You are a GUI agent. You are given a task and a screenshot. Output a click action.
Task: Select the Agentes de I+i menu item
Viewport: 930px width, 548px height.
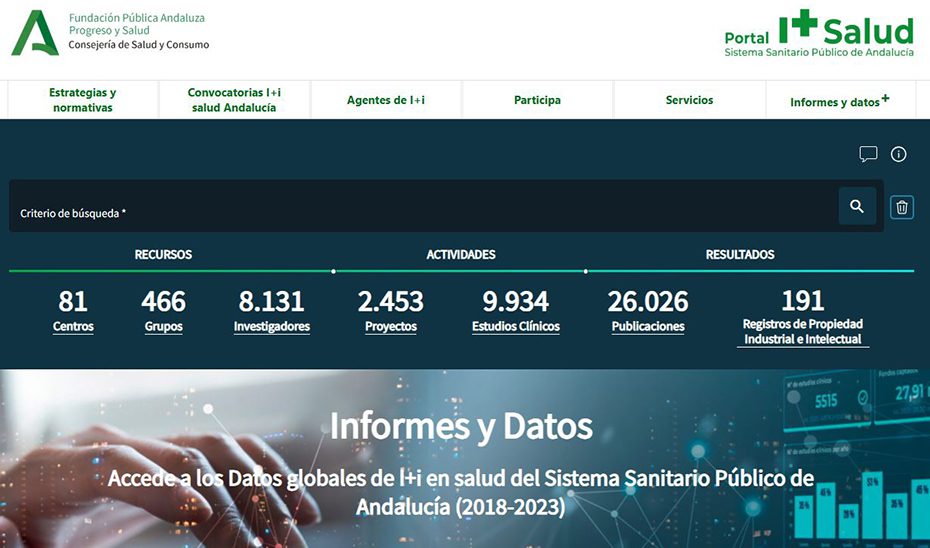pyautogui.click(x=386, y=100)
